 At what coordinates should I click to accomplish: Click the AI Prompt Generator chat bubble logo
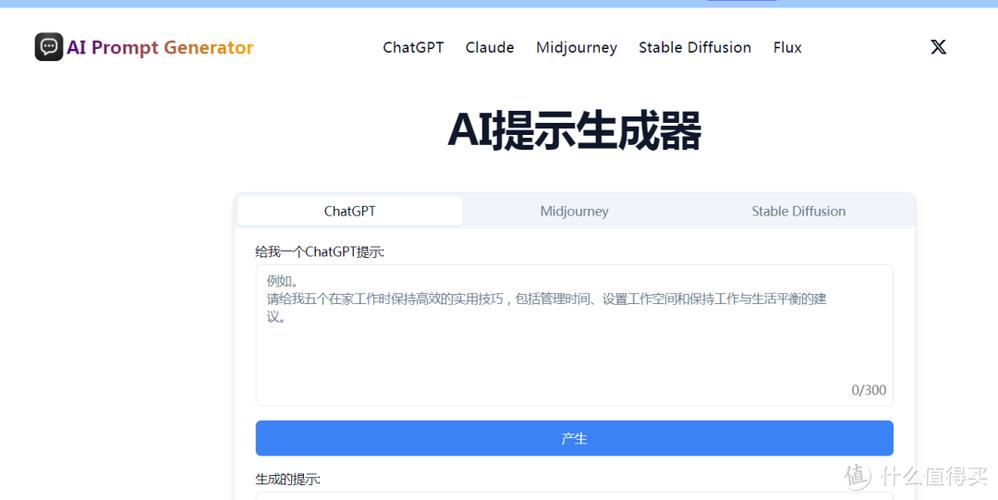click(x=49, y=47)
